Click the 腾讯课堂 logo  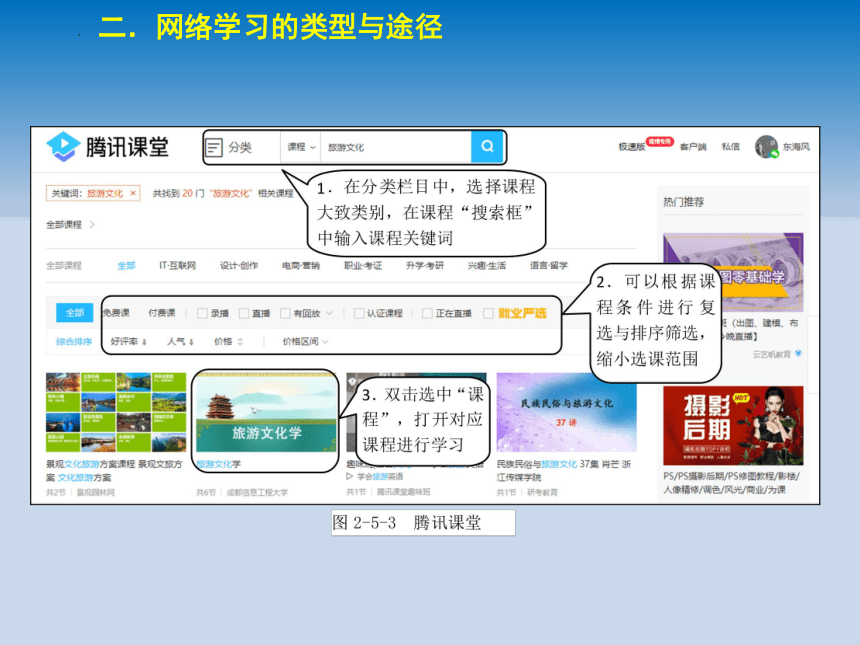[108, 147]
